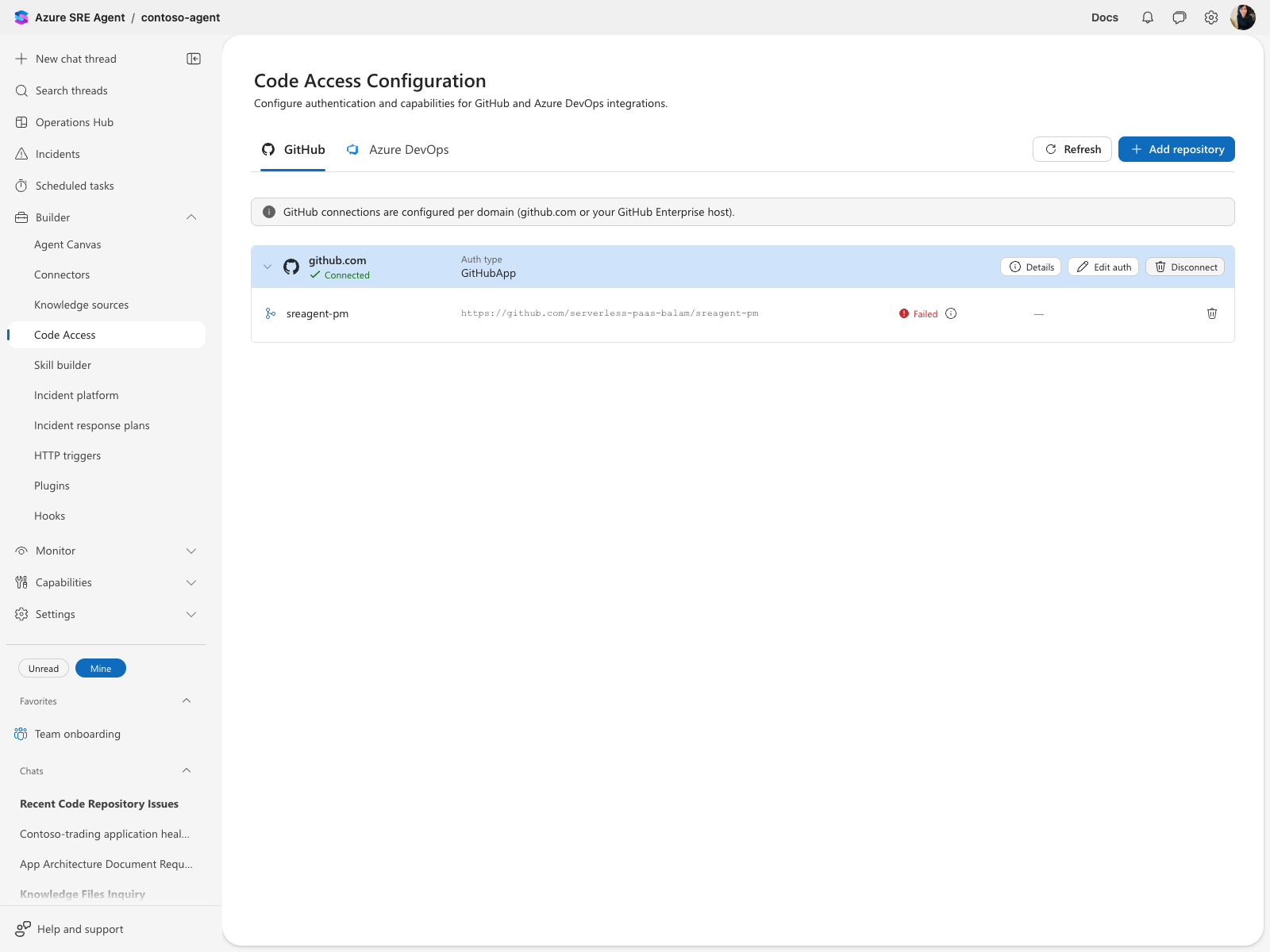
Task: Click the plus icon for new chat thread
Action: pyautogui.click(x=21, y=59)
